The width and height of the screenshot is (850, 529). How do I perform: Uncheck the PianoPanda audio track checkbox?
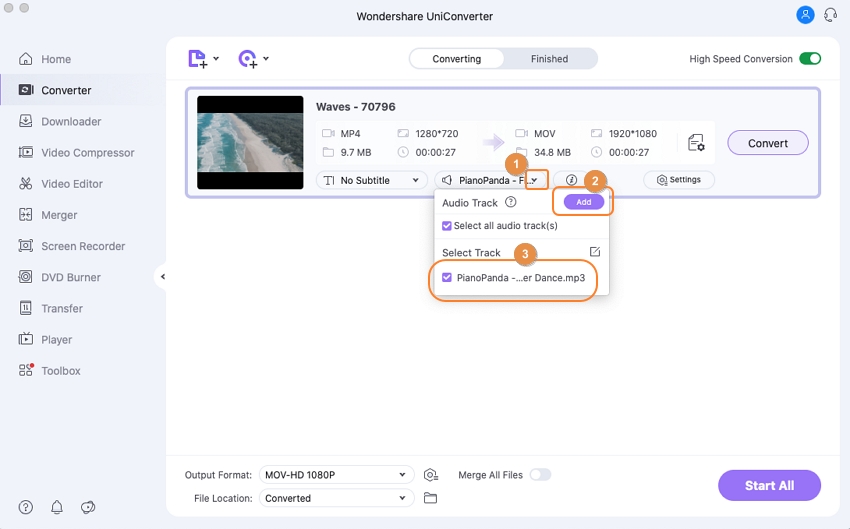pyautogui.click(x=447, y=277)
